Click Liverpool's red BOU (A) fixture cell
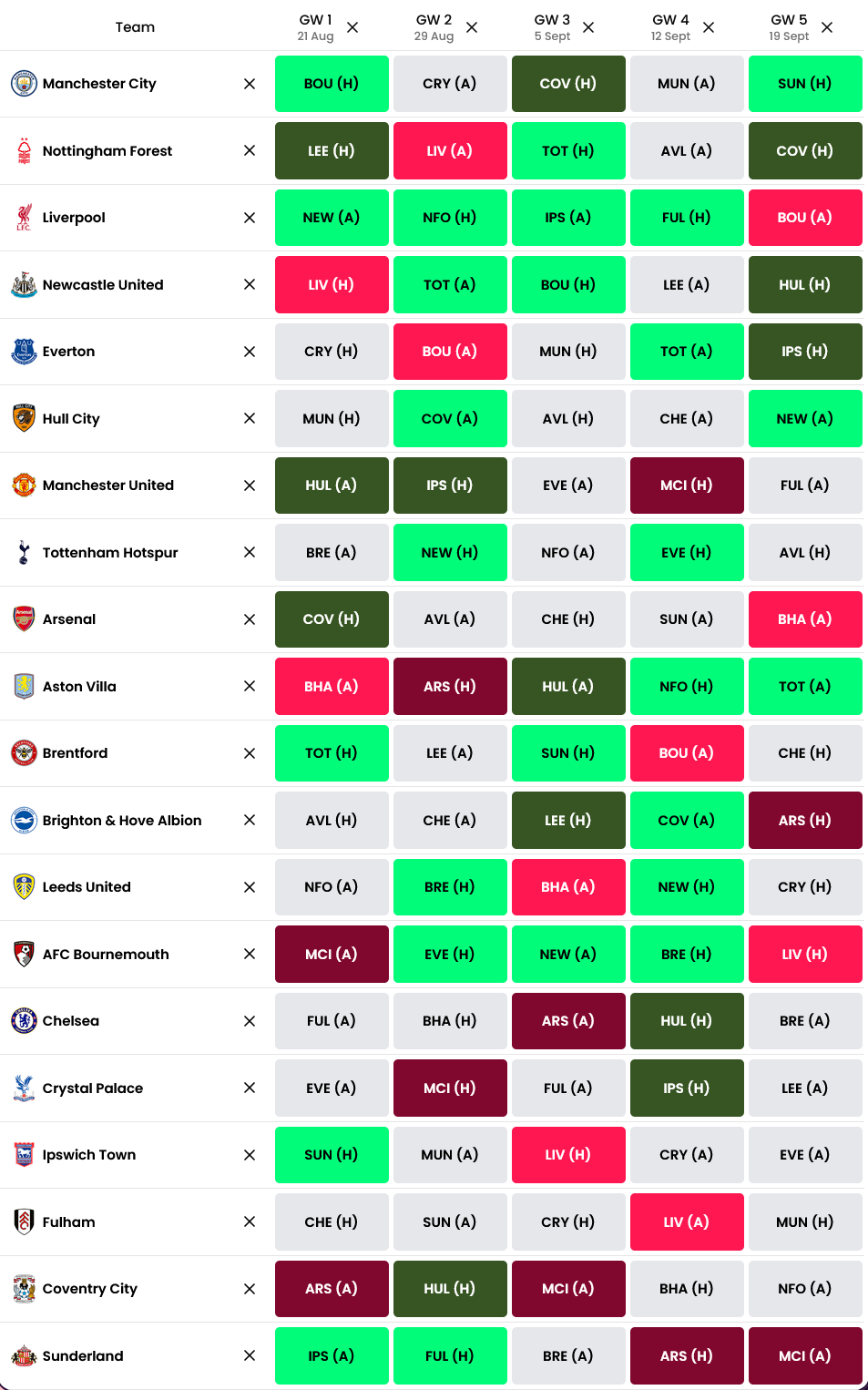 [805, 218]
